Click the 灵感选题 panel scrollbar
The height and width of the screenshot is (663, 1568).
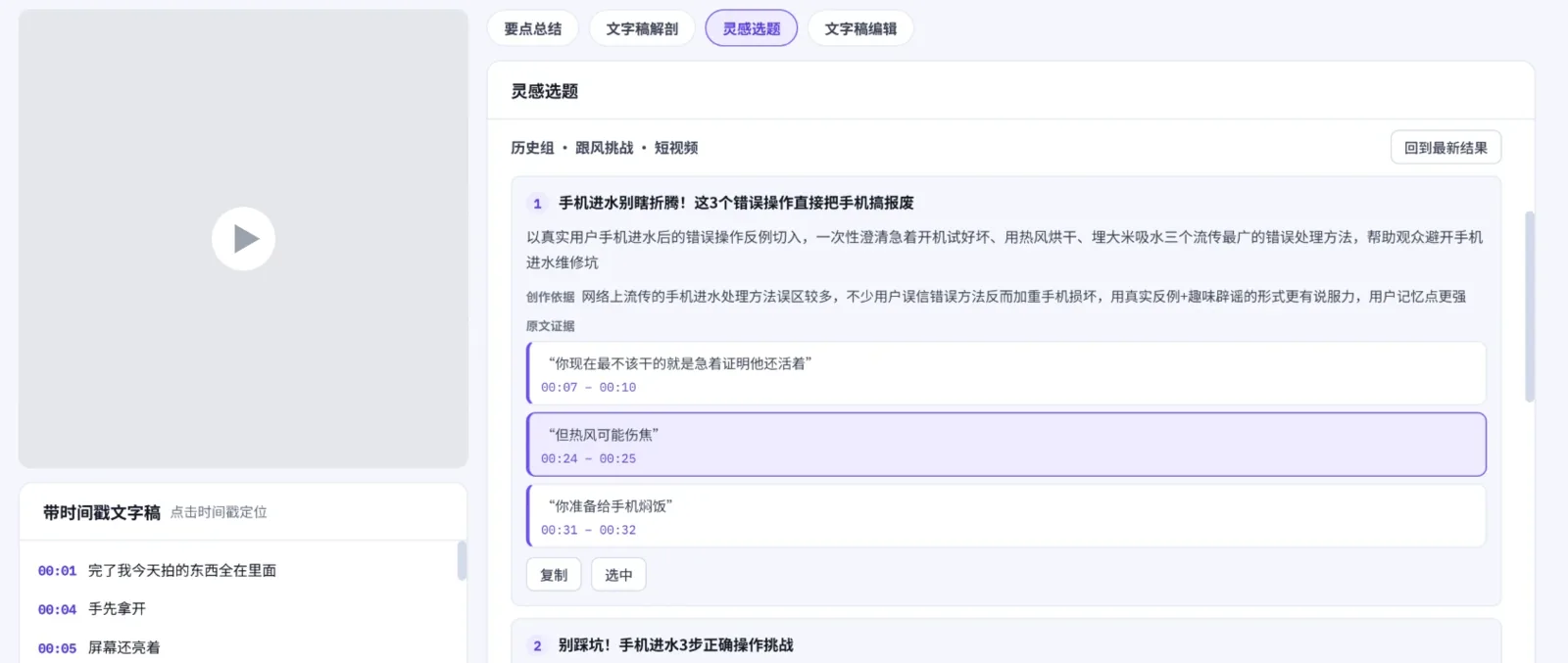click(1530, 307)
